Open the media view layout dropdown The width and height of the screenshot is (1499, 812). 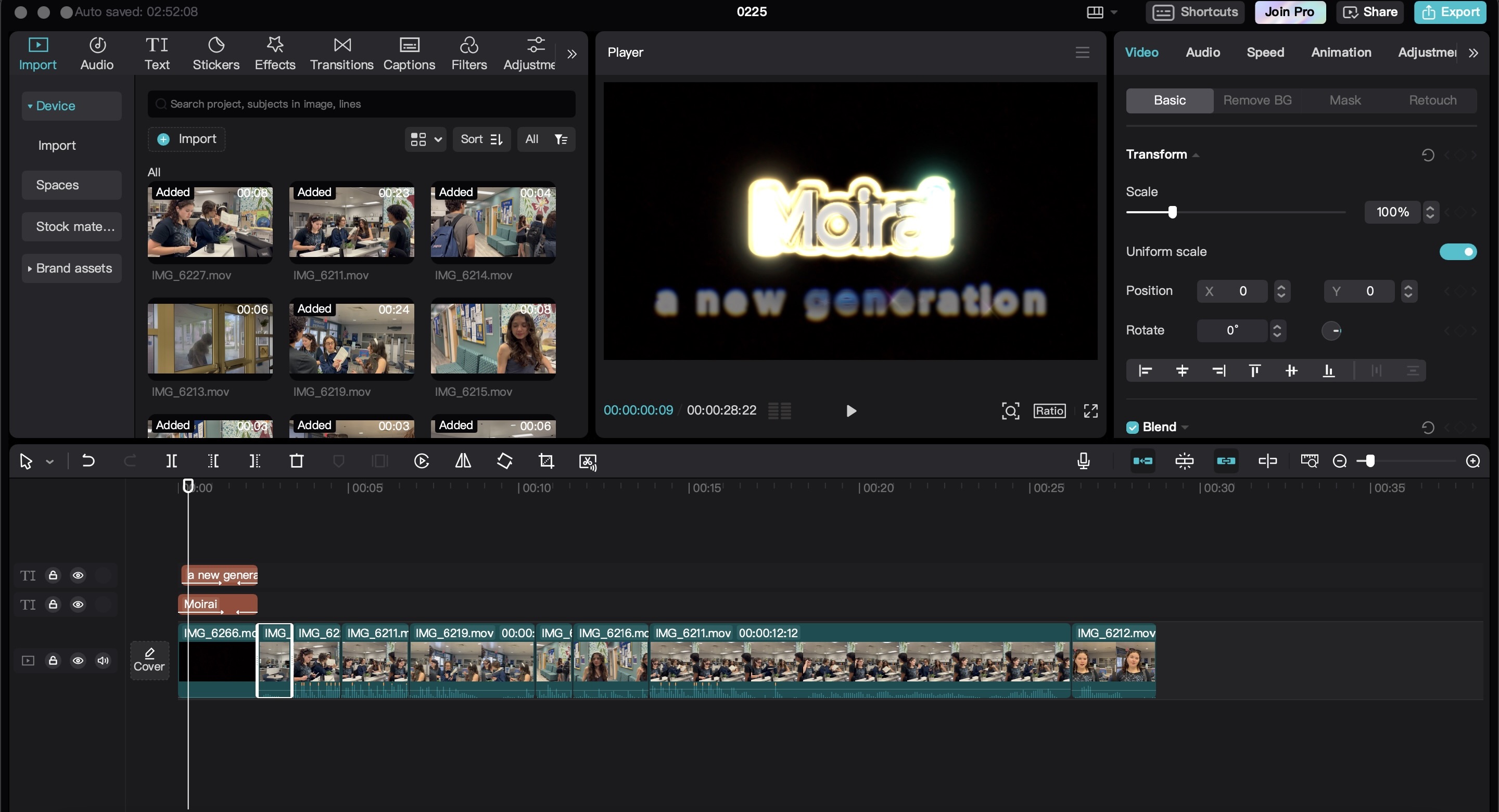tap(425, 139)
